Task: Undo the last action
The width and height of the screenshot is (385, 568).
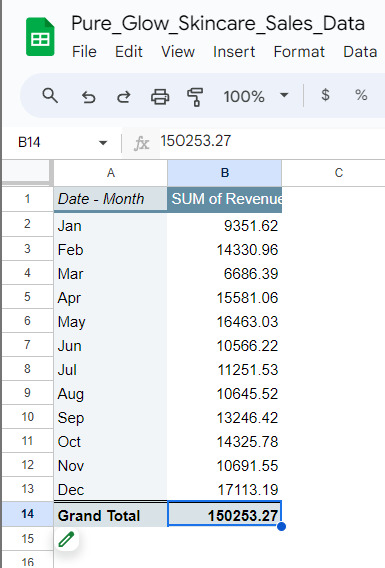Action: (88, 97)
